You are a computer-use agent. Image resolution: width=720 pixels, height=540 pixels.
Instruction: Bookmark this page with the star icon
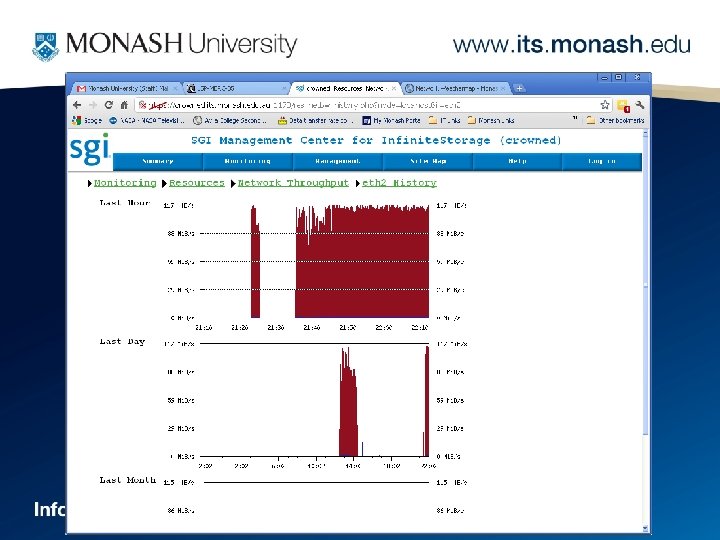click(x=605, y=105)
